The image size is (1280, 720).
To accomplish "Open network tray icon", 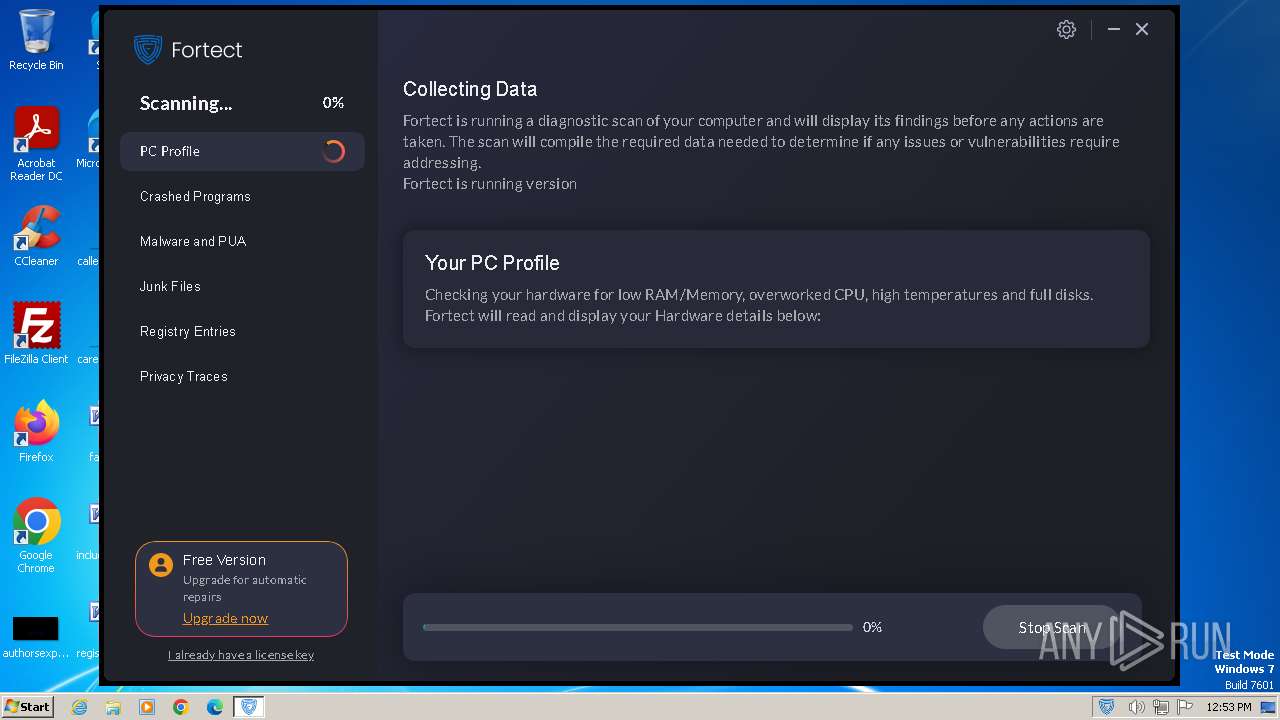I will coord(1160,707).
